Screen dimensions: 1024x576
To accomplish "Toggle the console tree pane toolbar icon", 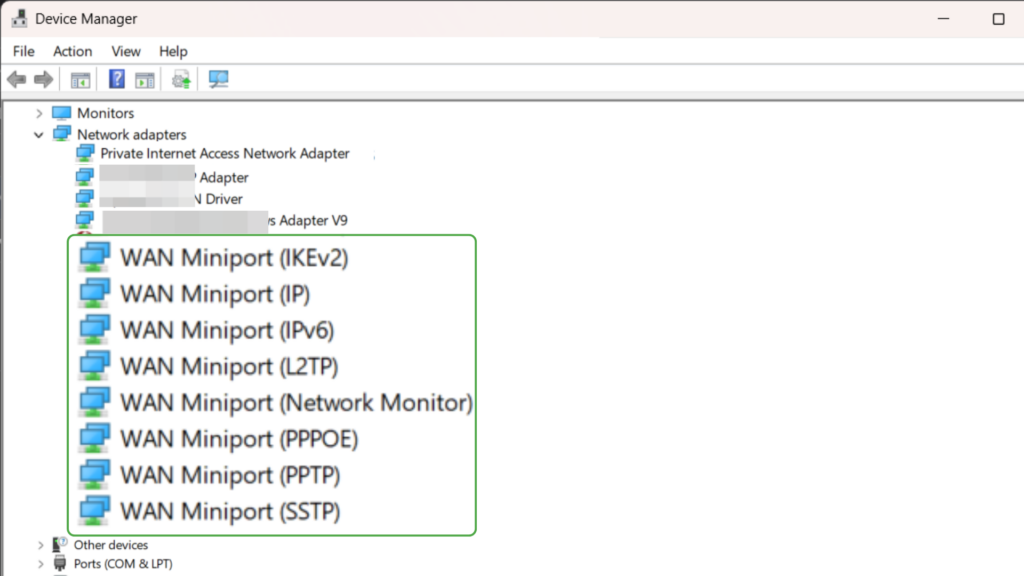I will pyautogui.click(x=80, y=80).
